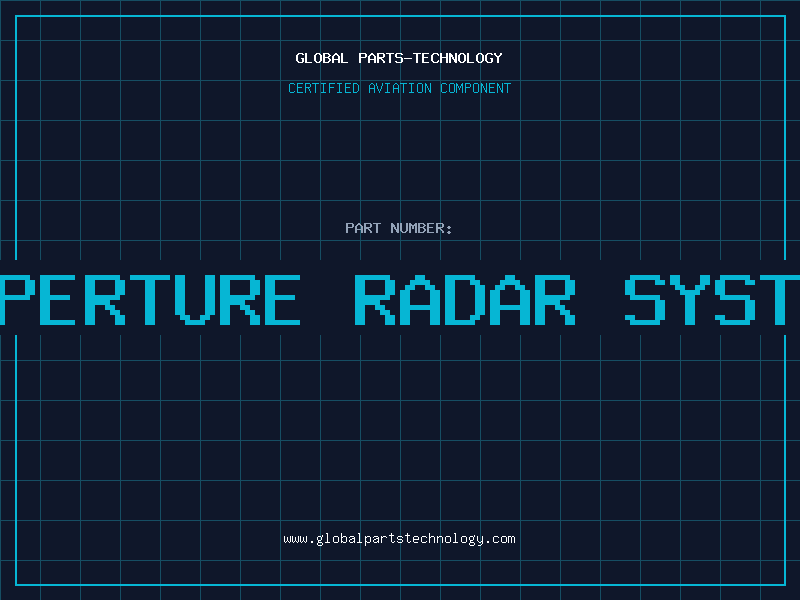Click the letter R starting RADAR
The height and width of the screenshot is (600, 800).
375,299
